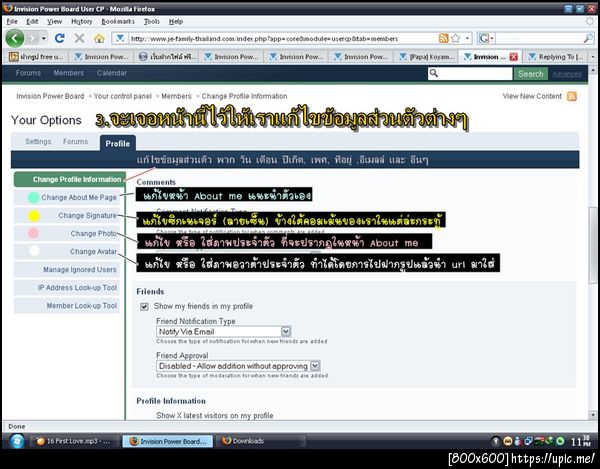Open Change Photo page

67,233
